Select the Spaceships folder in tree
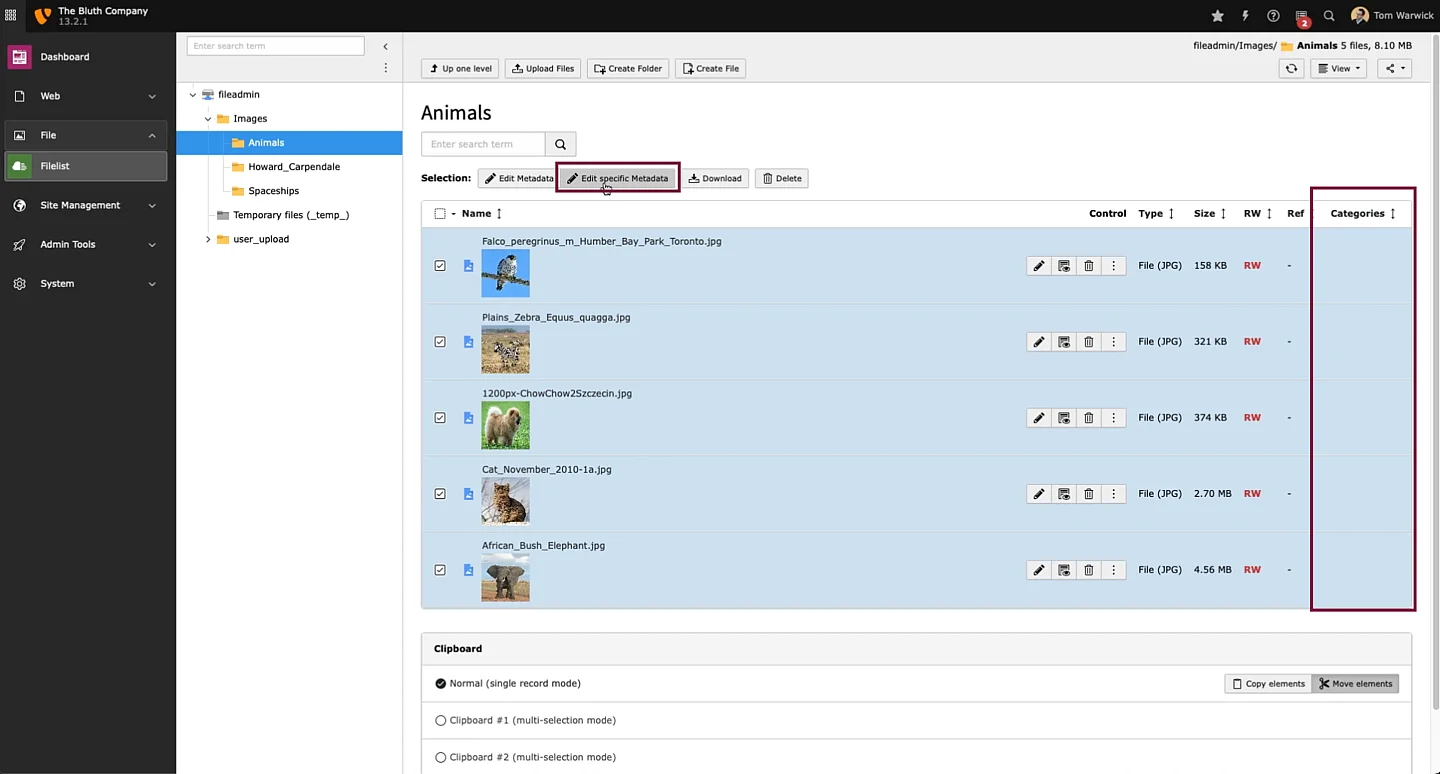 273,191
